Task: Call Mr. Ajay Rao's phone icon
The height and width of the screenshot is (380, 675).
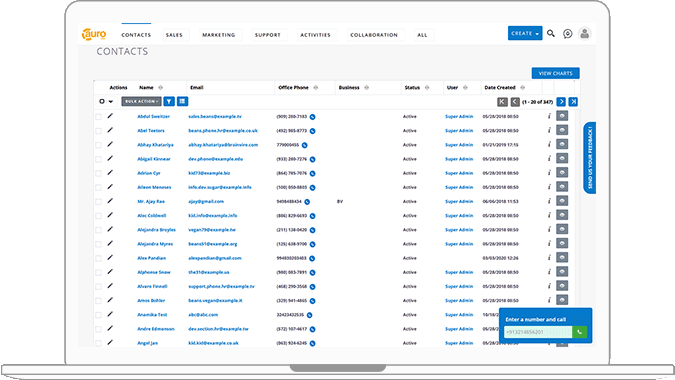Action: click(307, 202)
